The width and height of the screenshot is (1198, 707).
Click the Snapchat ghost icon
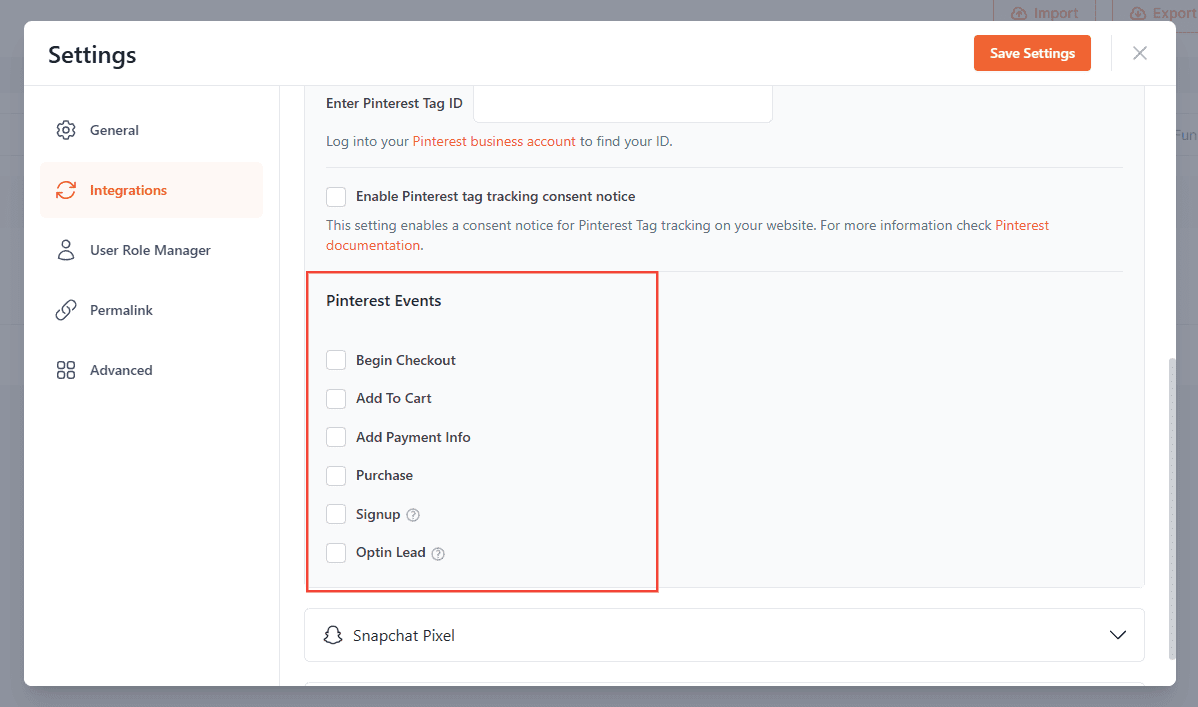click(333, 635)
